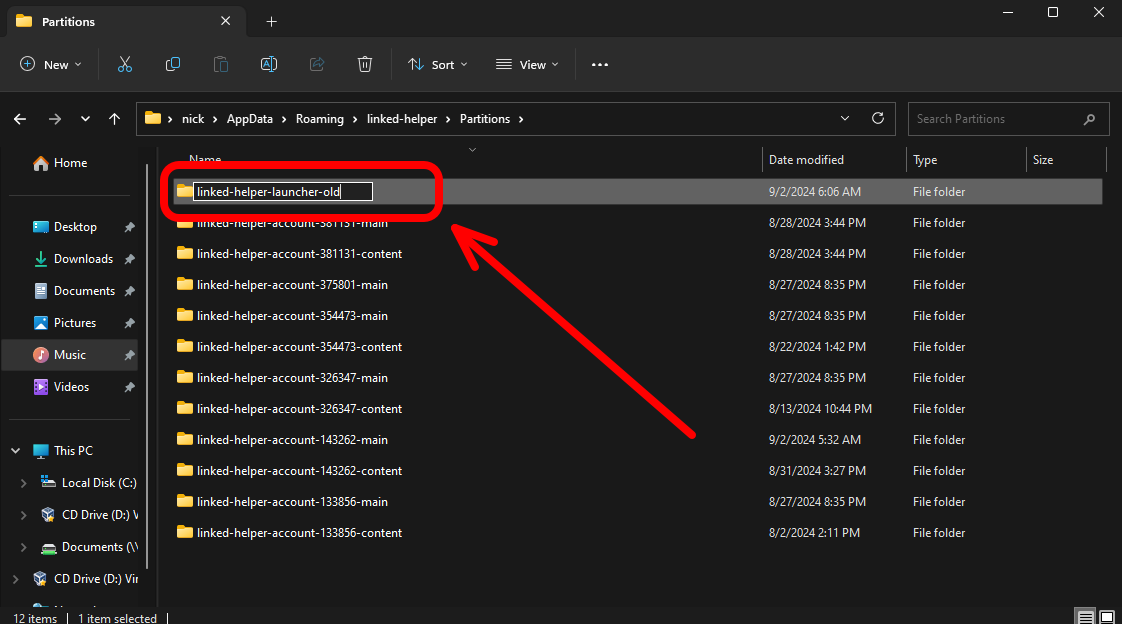This screenshot has width=1122, height=624.
Task: Sort by Date modified column header
Action: coord(806,160)
